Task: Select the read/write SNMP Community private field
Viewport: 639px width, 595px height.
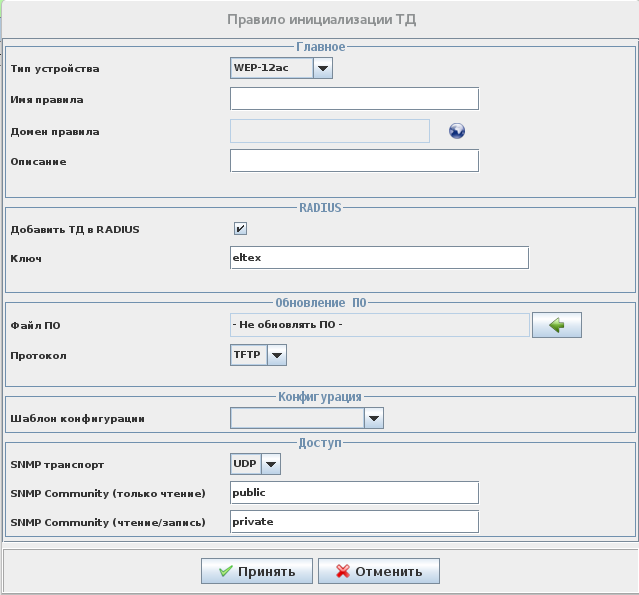Action: click(354, 522)
